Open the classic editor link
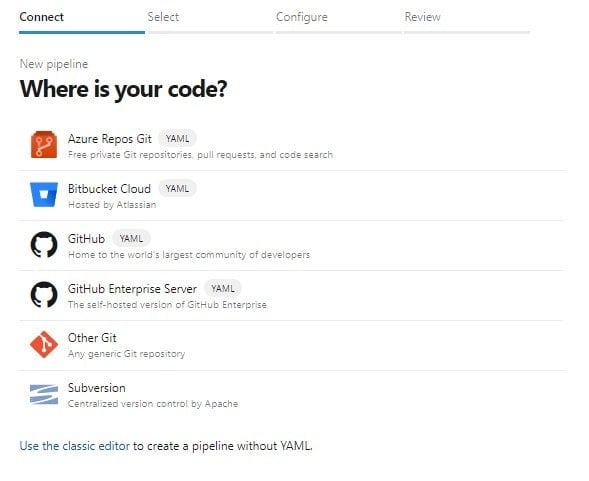This screenshot has width=589, height=481. point(75,446)
